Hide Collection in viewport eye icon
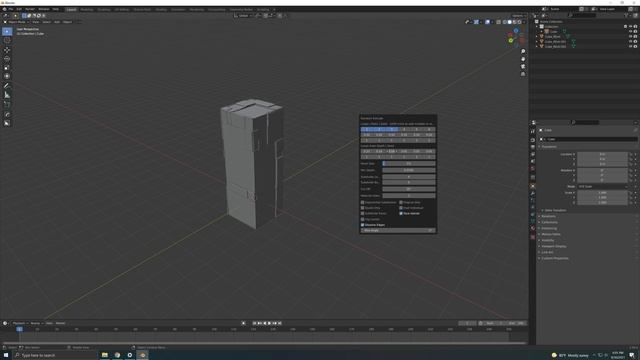Screen dimensions: 640x360 (630, 27)
